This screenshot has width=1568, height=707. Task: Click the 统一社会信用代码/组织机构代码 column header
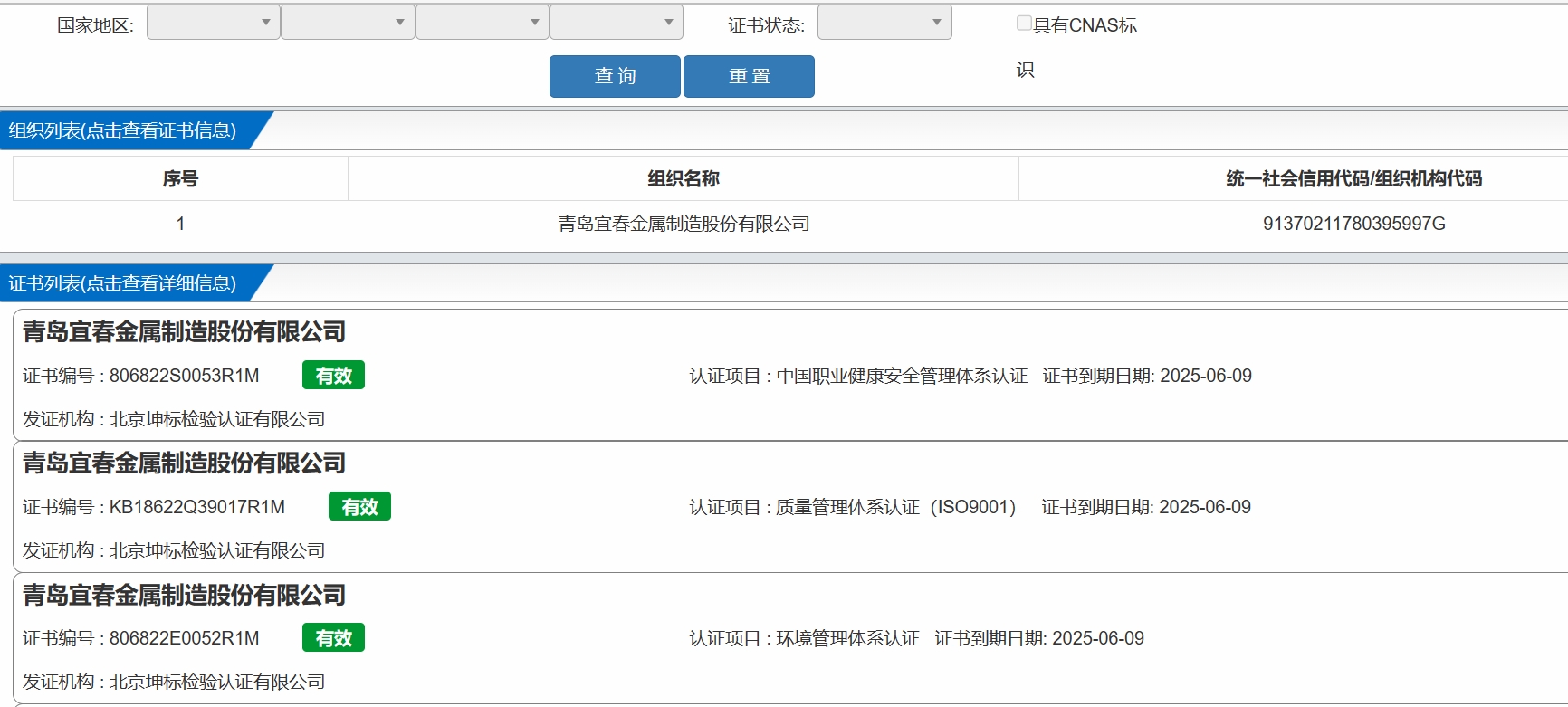click(x=1354, y=178)
